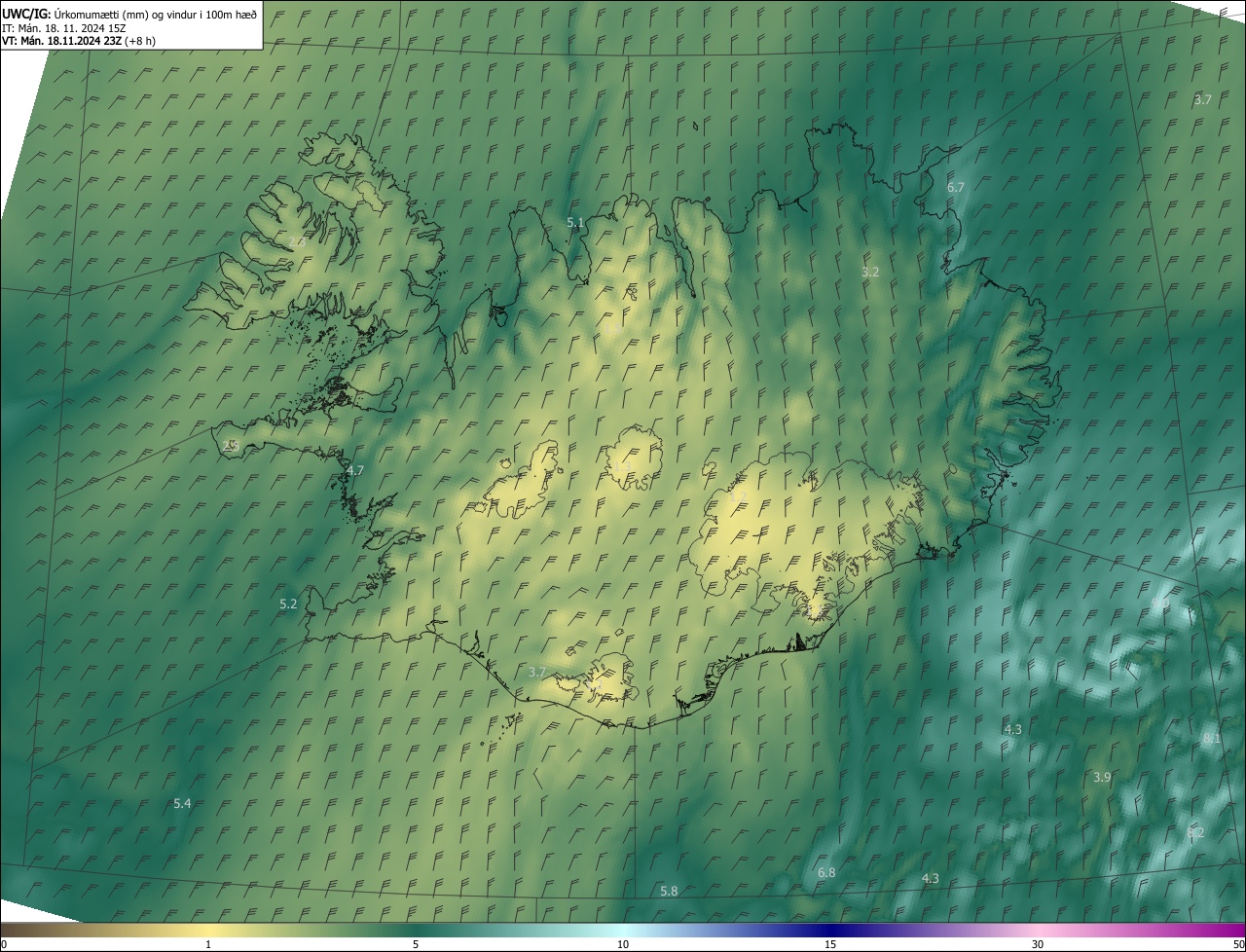1246x952 pixels.
Task: Click the '6.7' value label off the northeast coast
Action: point(956,187)
